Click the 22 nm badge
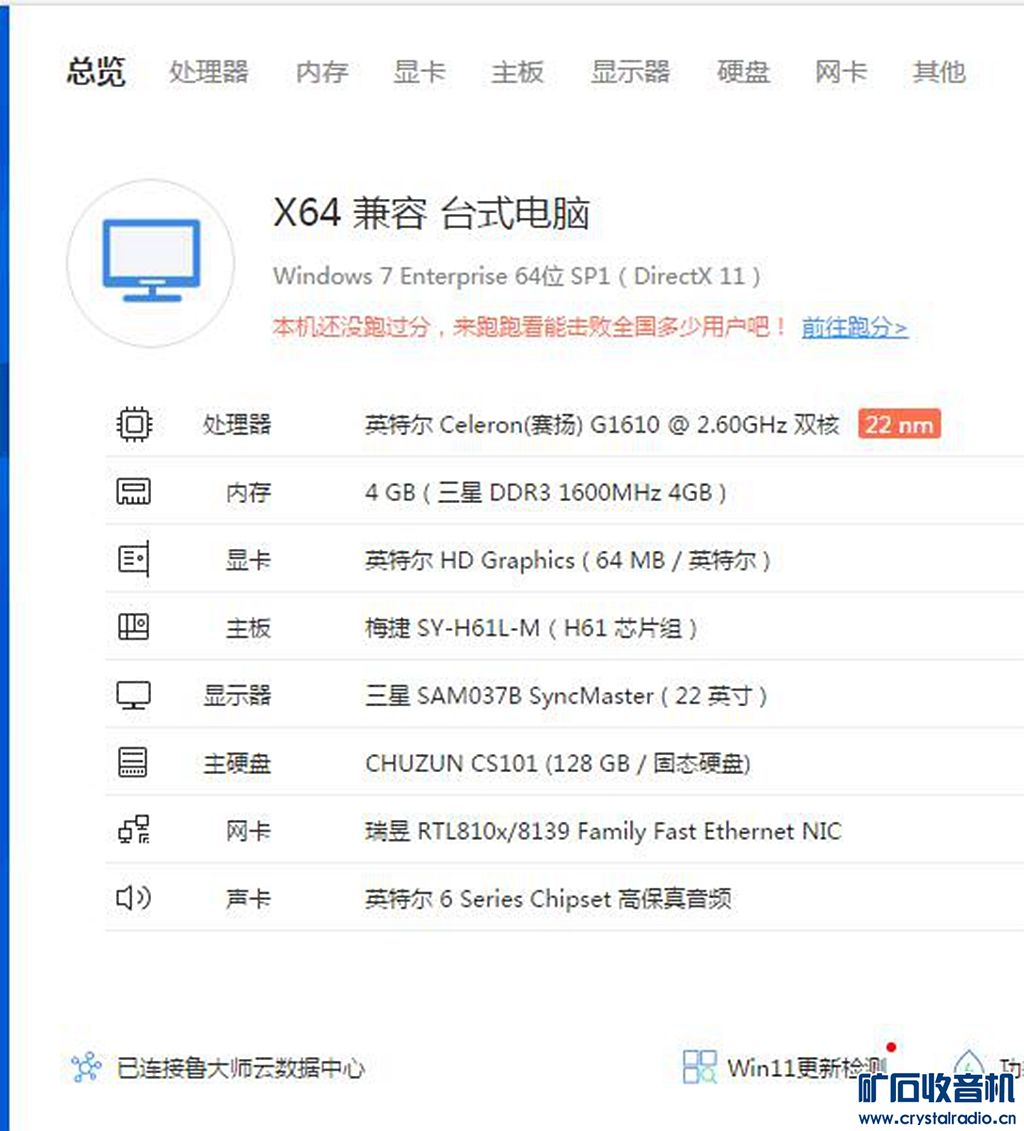 [899, 424]
